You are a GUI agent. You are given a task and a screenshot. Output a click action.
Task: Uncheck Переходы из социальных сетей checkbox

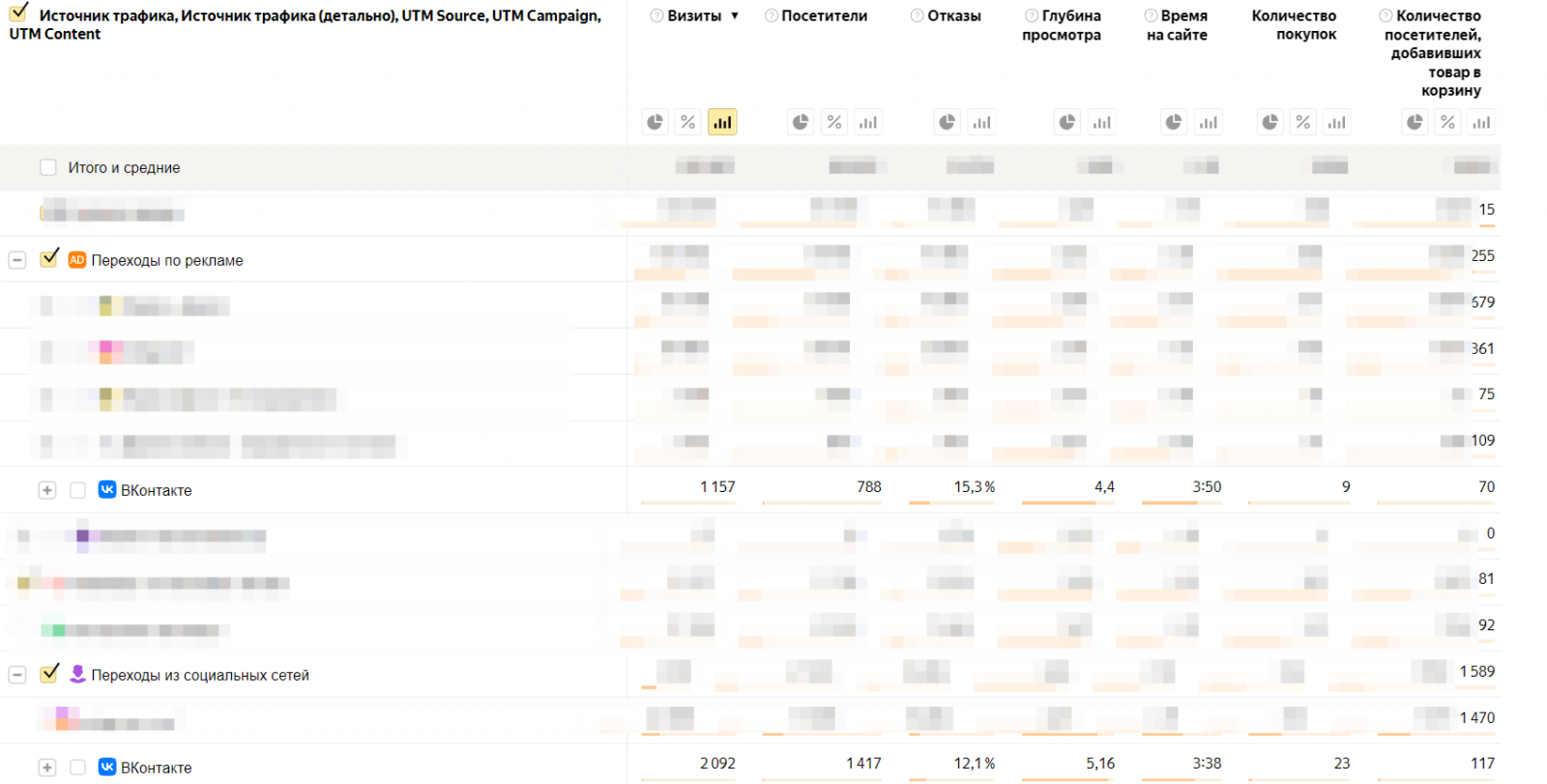tap(49, 673)
